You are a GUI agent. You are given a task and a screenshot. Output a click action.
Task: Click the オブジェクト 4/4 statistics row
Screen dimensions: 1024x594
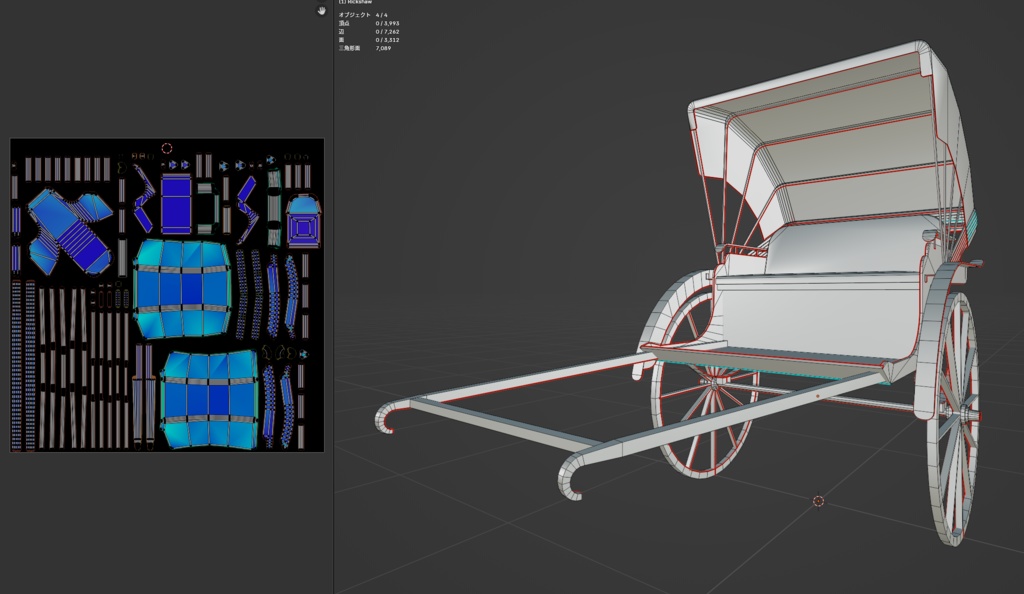pos(362,15)
